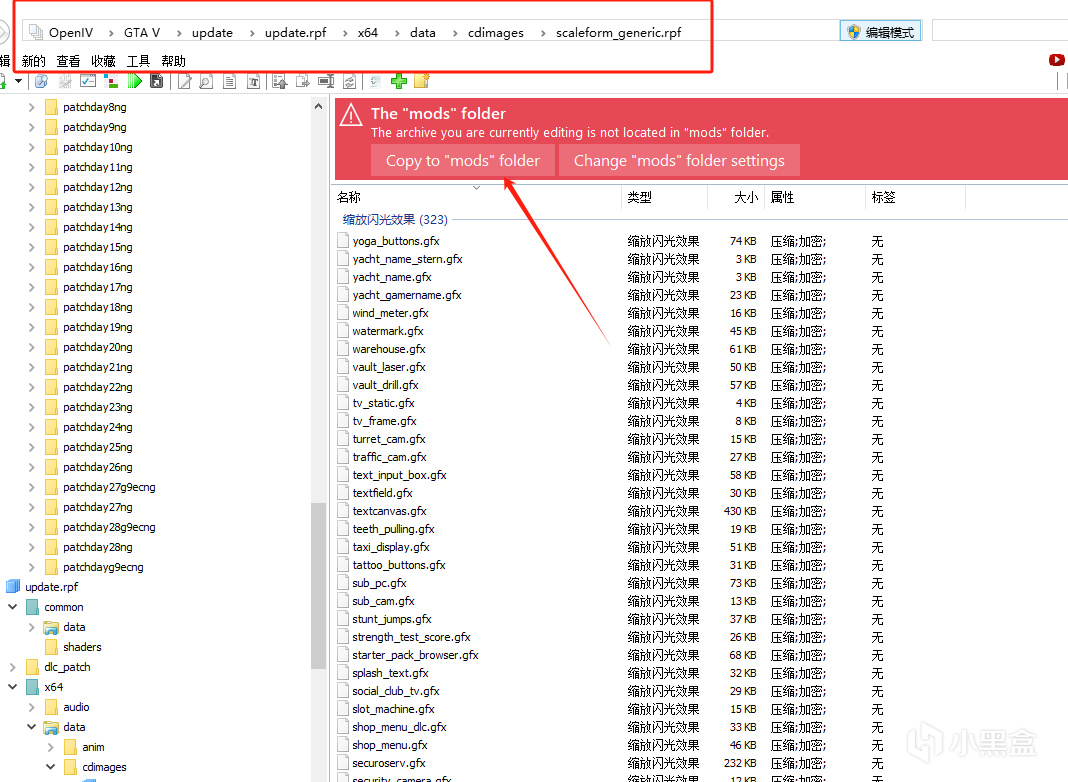Click the text document lines toolbar icon
The width and height of the screenshot is (1068, 782).
230,81
